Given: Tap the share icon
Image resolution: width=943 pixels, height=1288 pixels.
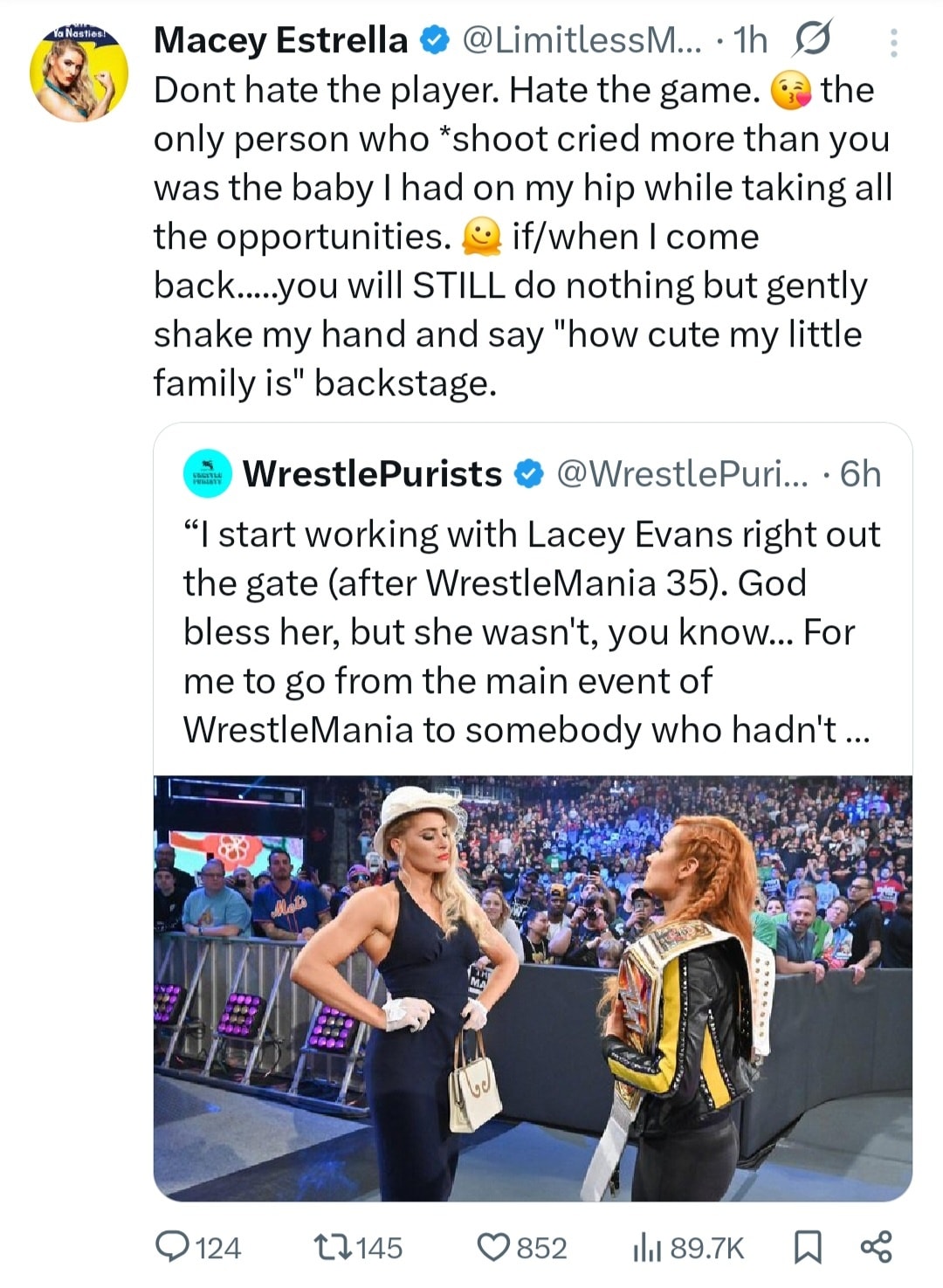Looking at the screenshot, I should tap(876, 1246).
